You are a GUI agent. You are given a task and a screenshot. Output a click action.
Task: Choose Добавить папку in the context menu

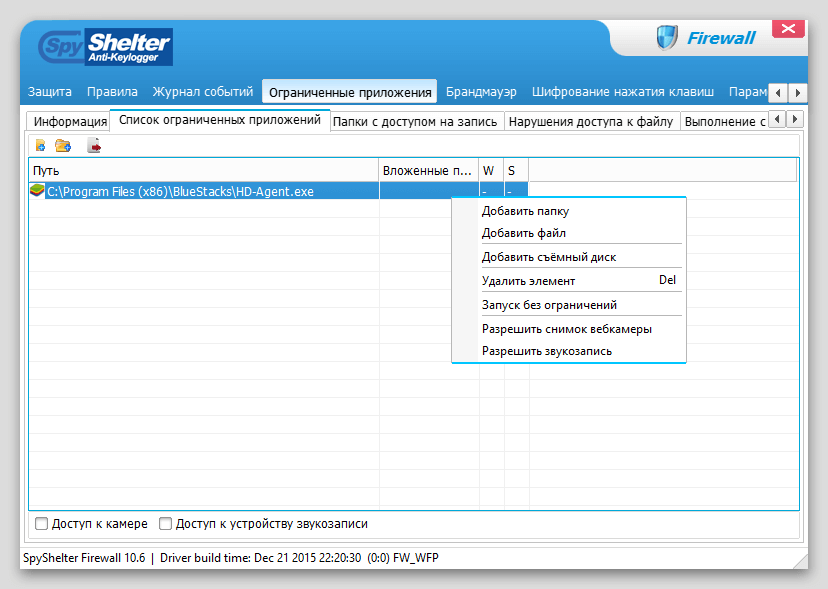569,211
